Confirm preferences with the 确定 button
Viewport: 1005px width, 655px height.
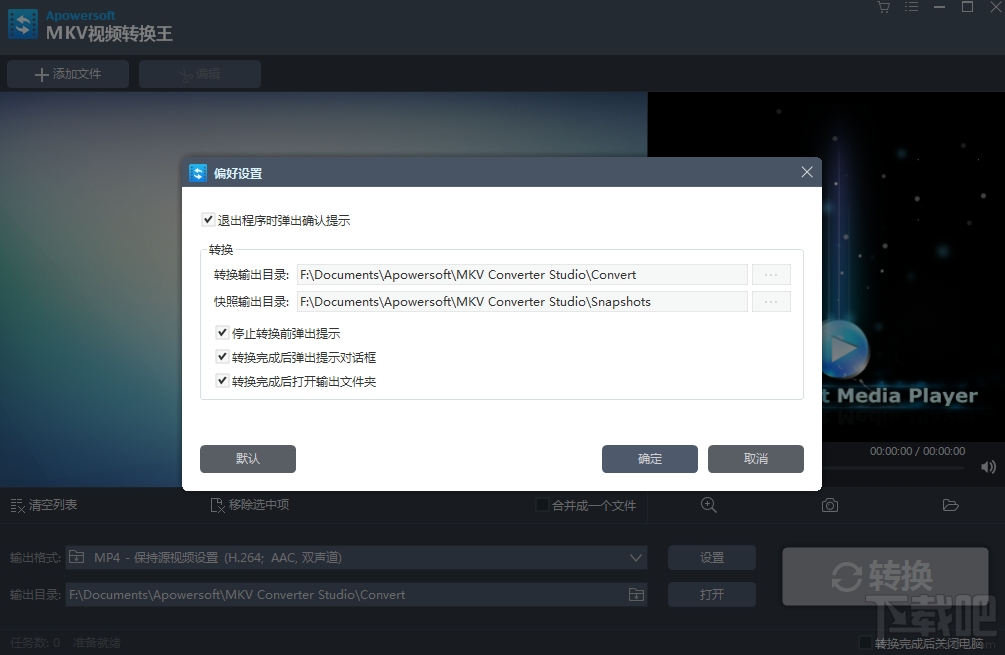pyautogui.click(x=649, y=459)
